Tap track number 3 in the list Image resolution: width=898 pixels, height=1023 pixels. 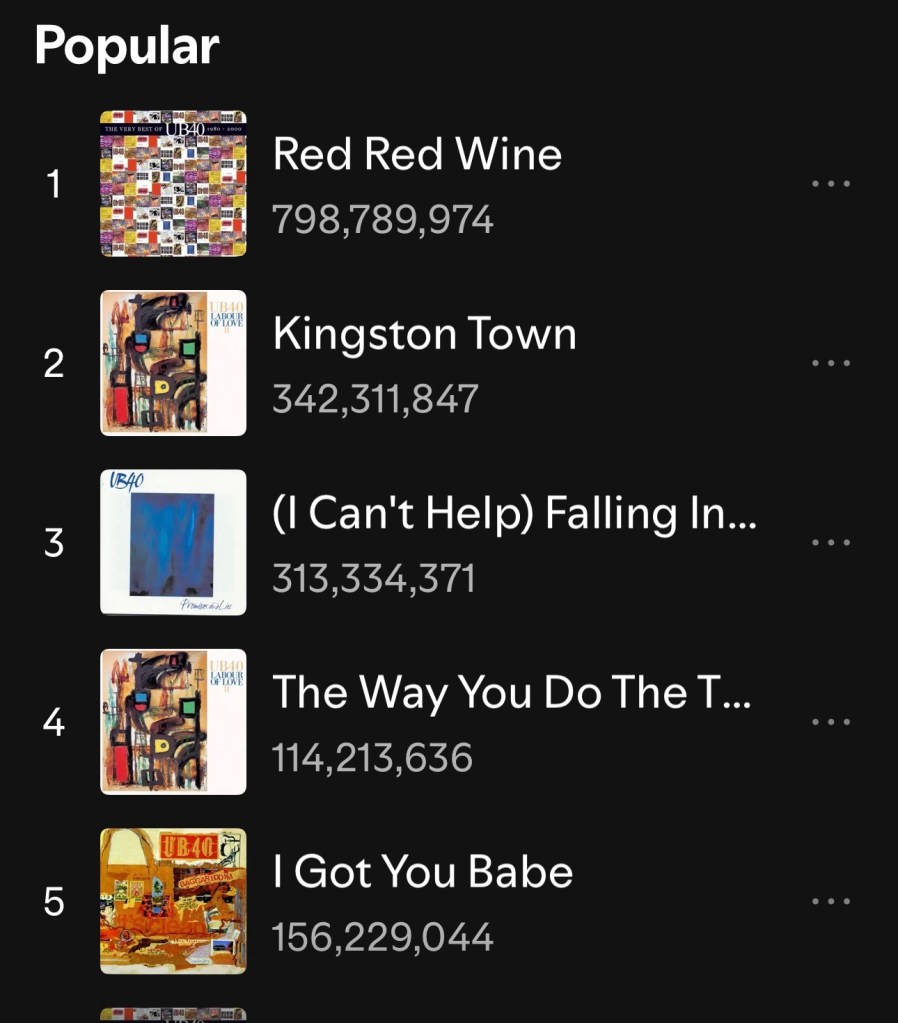pyautogui.click(x=54, y=543)
